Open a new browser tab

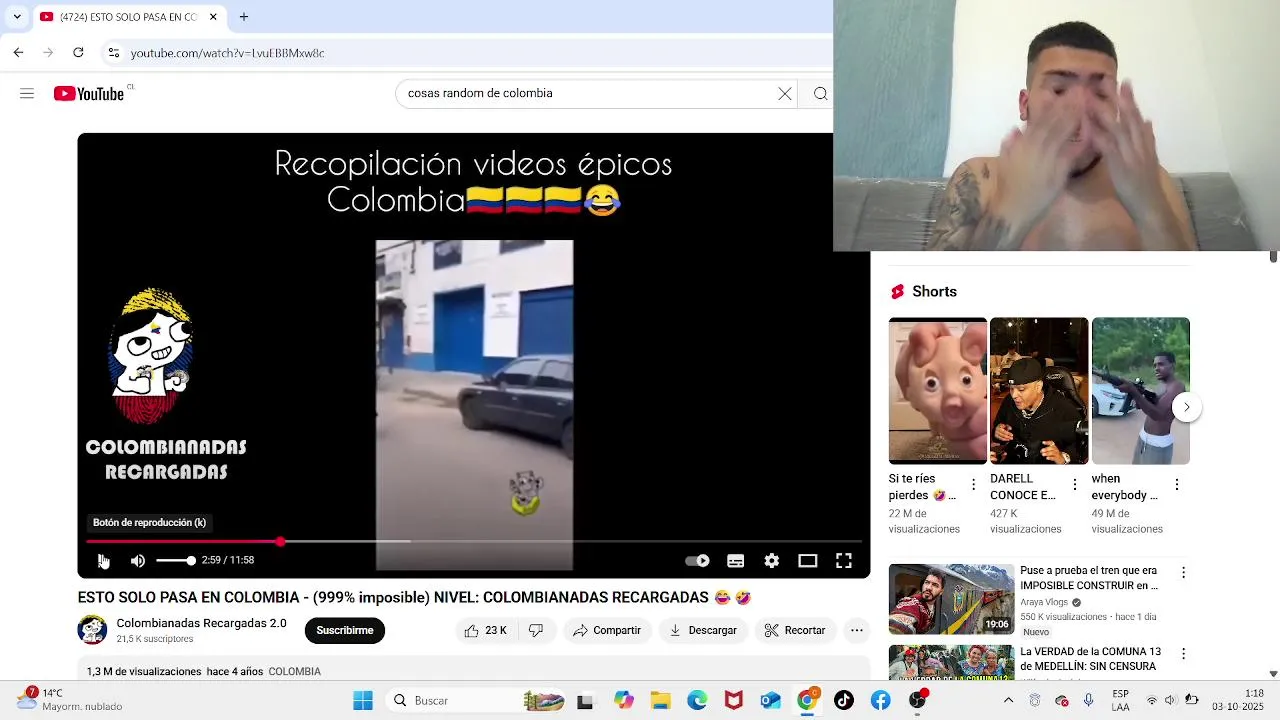click(x=243, y=17)
